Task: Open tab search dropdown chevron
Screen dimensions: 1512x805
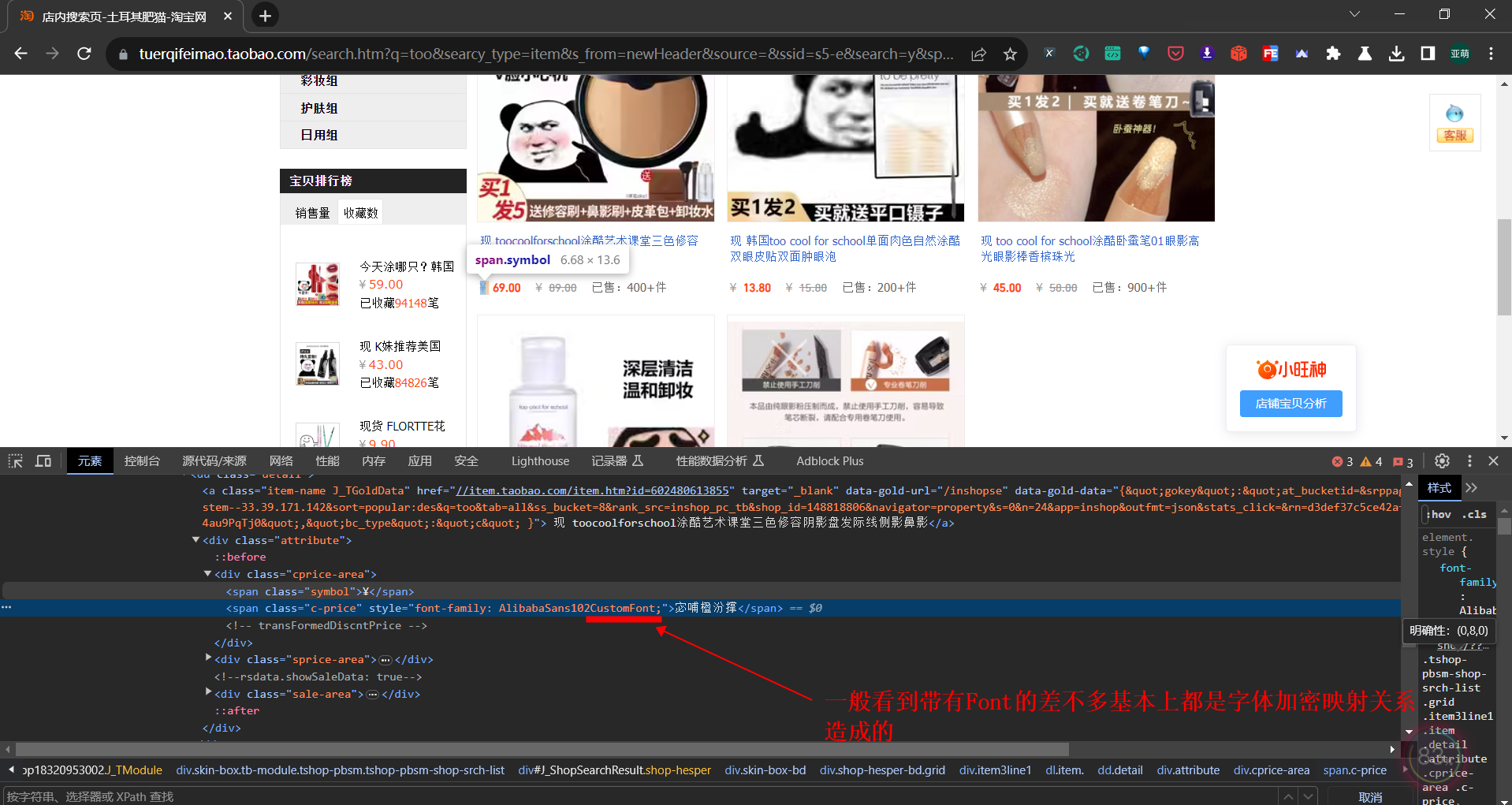Action: coord(1354,14)
